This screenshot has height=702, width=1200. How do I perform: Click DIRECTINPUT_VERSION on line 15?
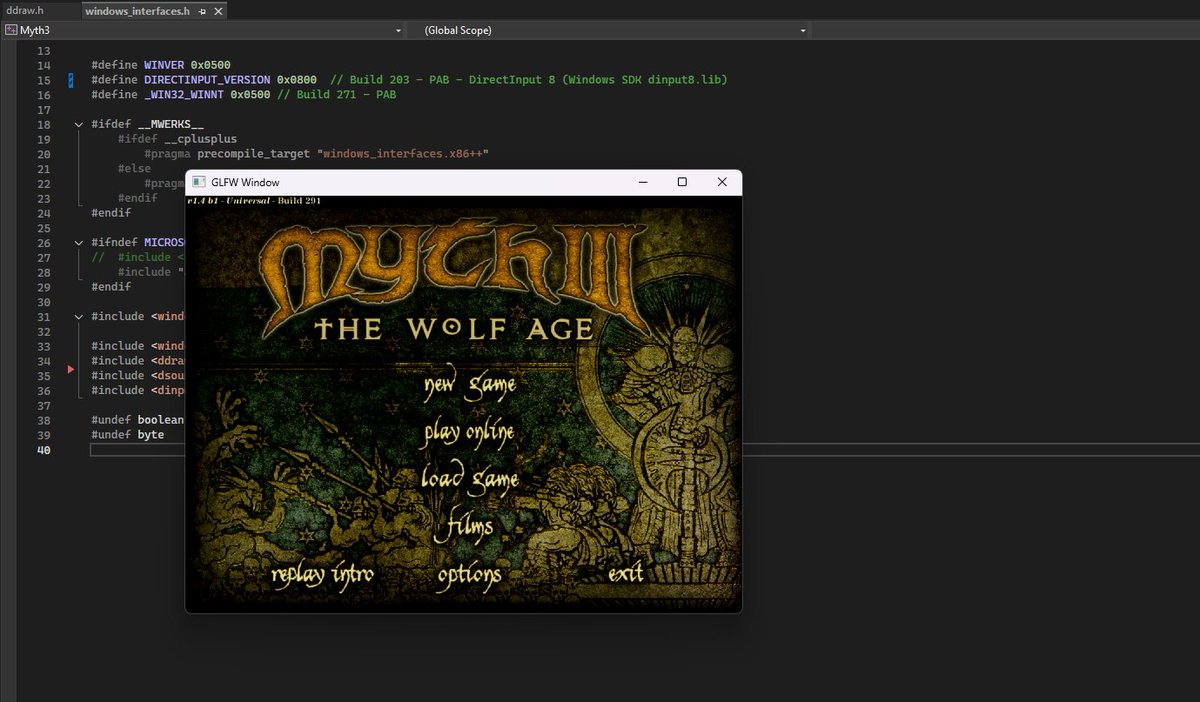(x=206, y=80)
